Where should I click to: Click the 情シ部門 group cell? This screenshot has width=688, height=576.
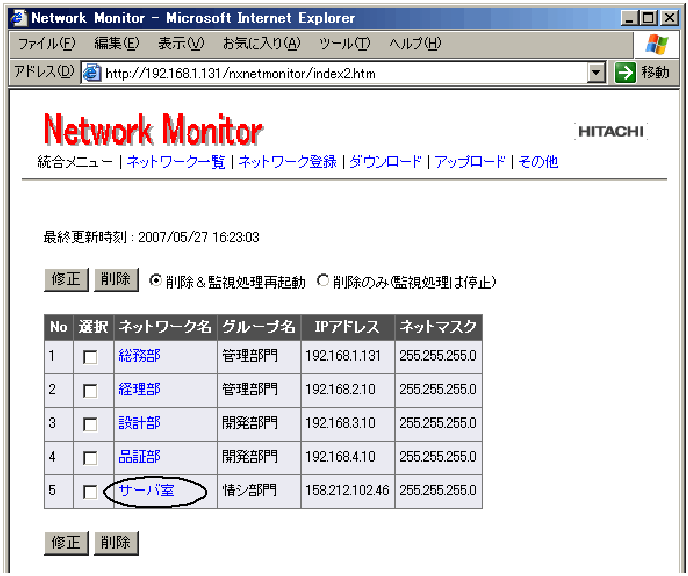point(259,491)
